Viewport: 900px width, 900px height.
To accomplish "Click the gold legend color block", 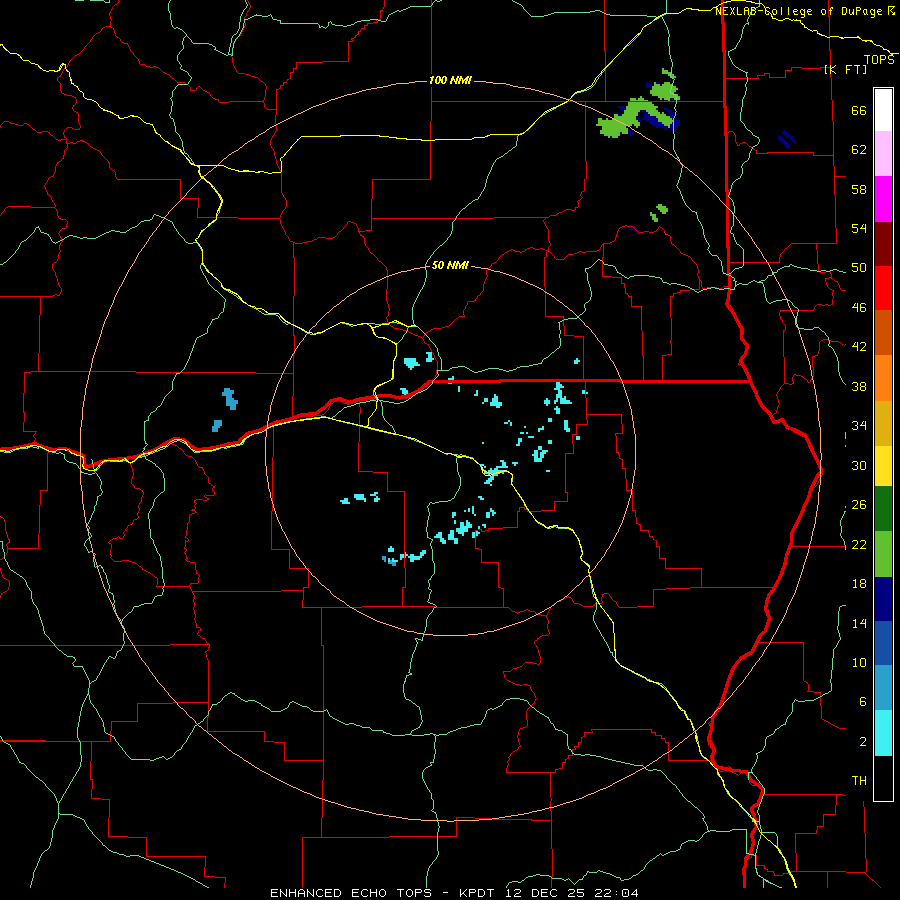I will [883, 423].
